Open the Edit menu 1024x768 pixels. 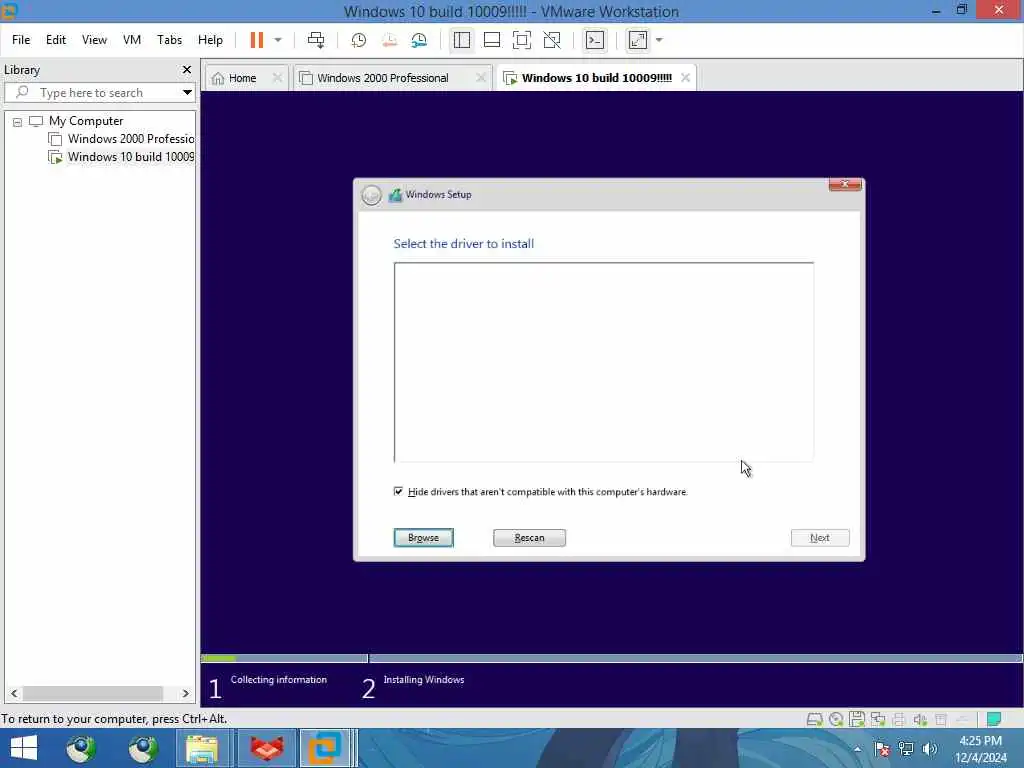(x=56, y=40)
